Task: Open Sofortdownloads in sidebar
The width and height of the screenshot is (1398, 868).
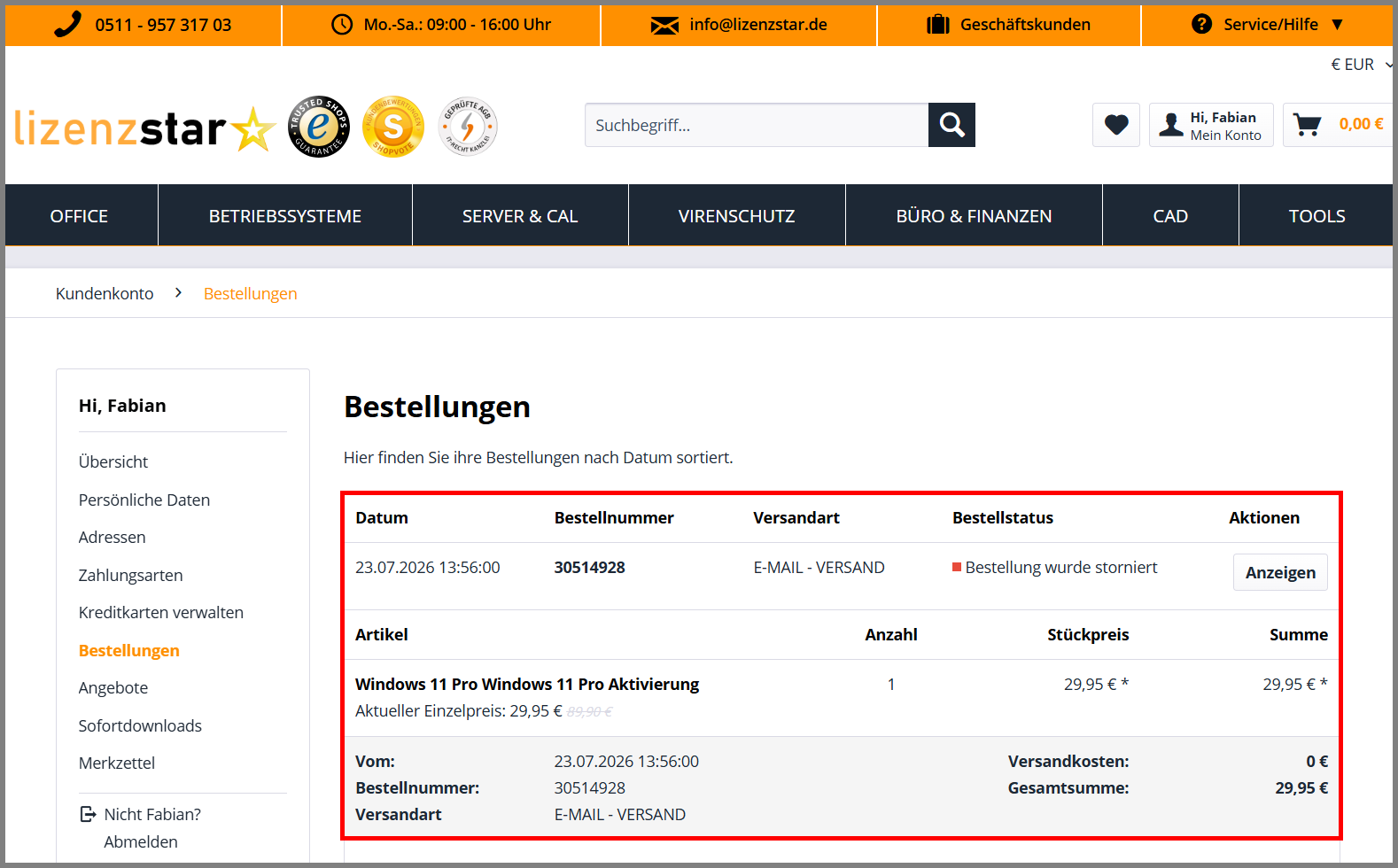Action: click(140, 725)
